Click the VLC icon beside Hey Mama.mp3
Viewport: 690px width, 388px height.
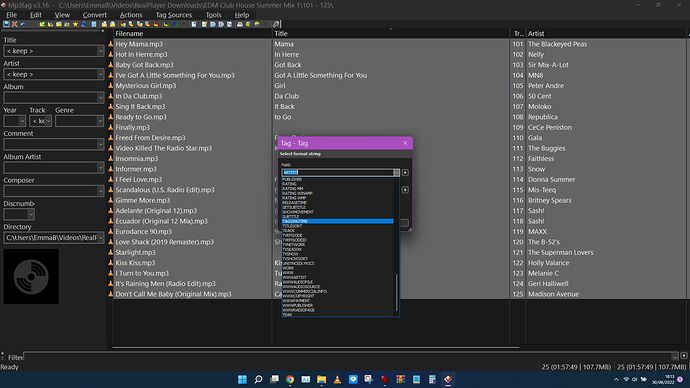[110, 44]
